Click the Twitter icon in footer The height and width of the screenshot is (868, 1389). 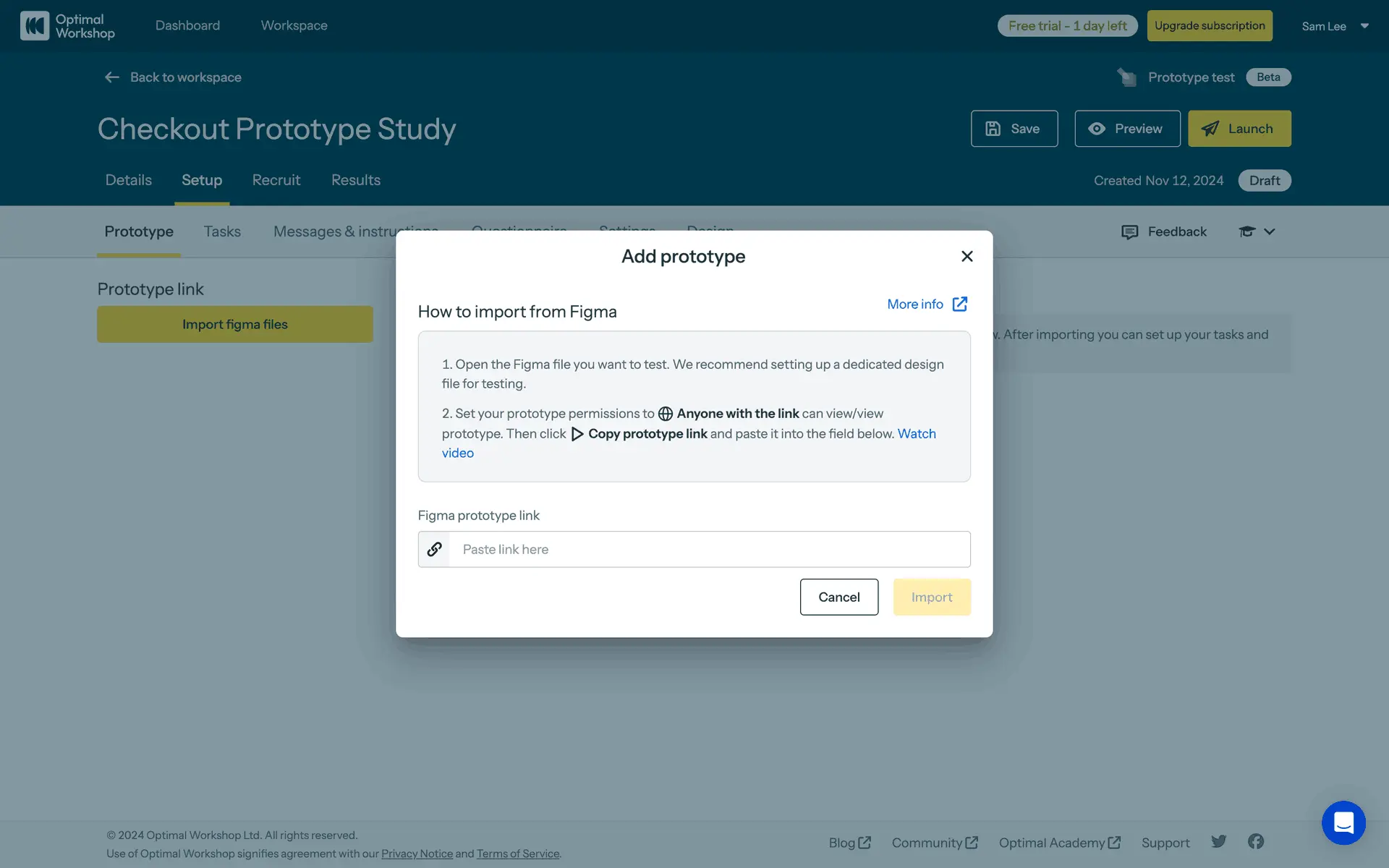(1219, 841)
